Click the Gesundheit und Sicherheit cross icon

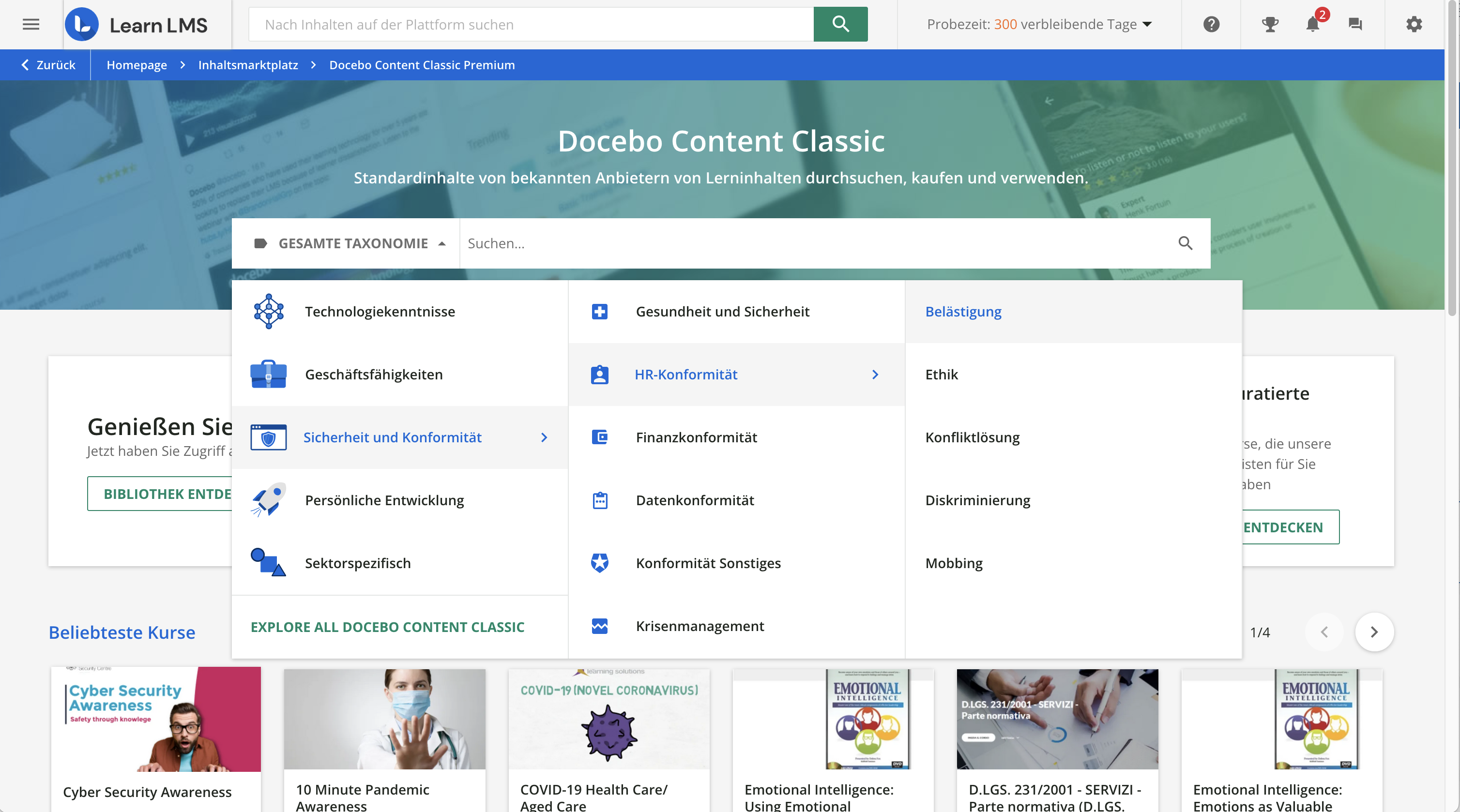coord(600,311)
